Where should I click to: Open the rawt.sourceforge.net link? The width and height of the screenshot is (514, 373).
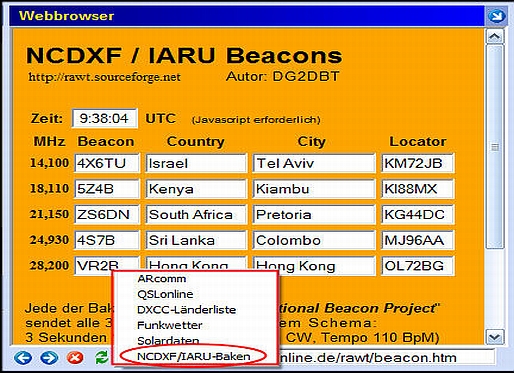tap(104, 77)
